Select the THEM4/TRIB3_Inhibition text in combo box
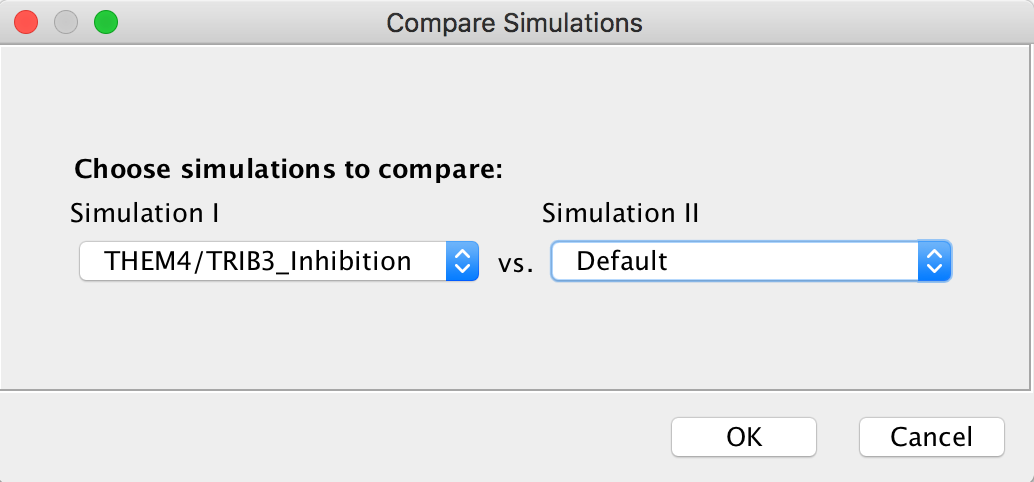This screenshot has height=482, width=1034. (x=258, y=261)
